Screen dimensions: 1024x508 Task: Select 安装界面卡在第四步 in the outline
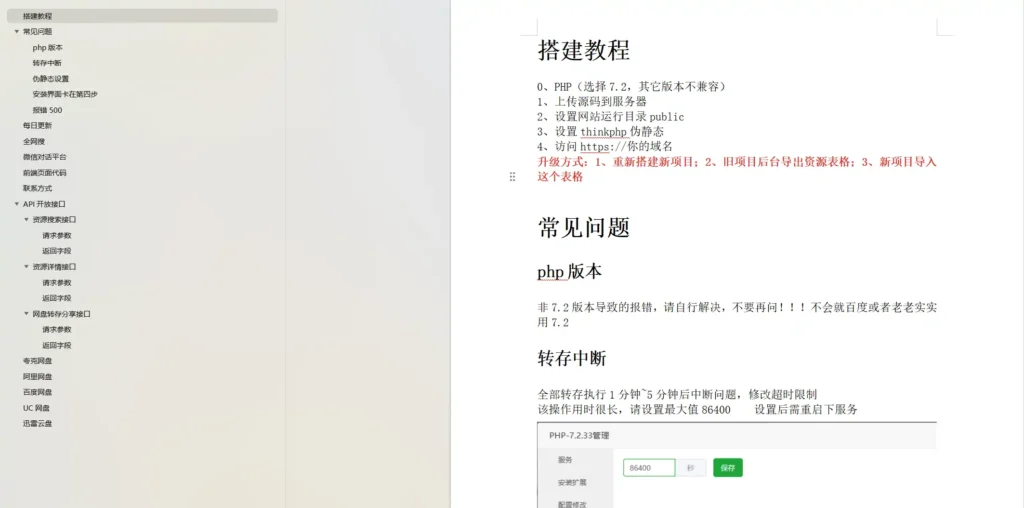[65, 94]
